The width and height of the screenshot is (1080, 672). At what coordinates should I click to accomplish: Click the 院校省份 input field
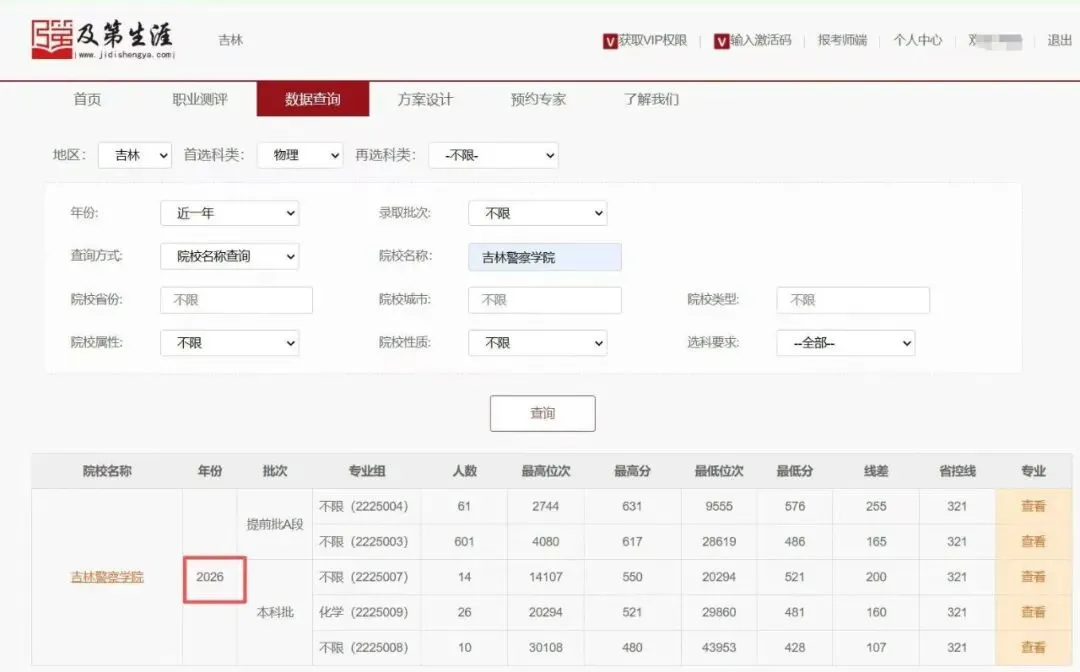(236, 300)
